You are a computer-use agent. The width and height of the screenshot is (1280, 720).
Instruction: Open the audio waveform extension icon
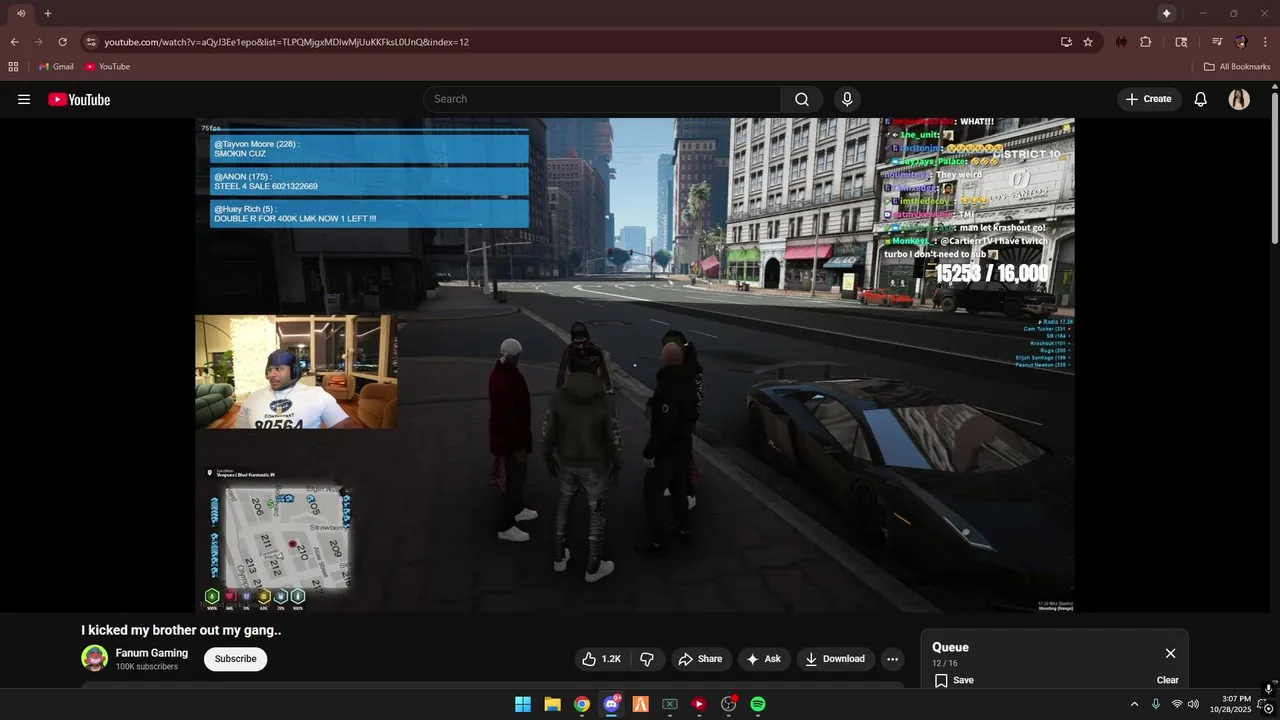click(x=1121, y=42)
